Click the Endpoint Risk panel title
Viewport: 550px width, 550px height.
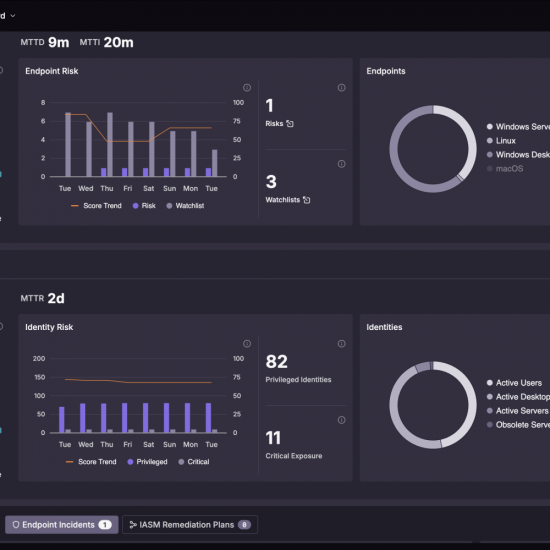tap(52, 71)
